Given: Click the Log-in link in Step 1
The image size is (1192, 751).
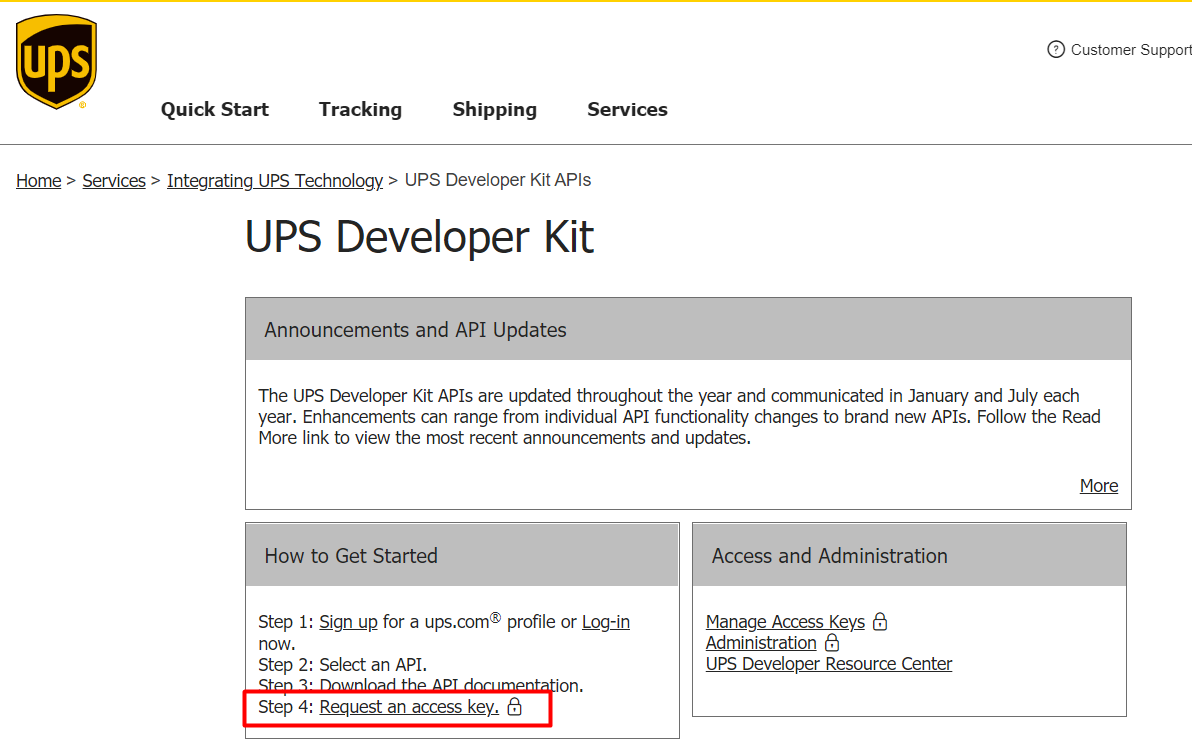Looking at the screenshot, I should (x=606, y=622).
